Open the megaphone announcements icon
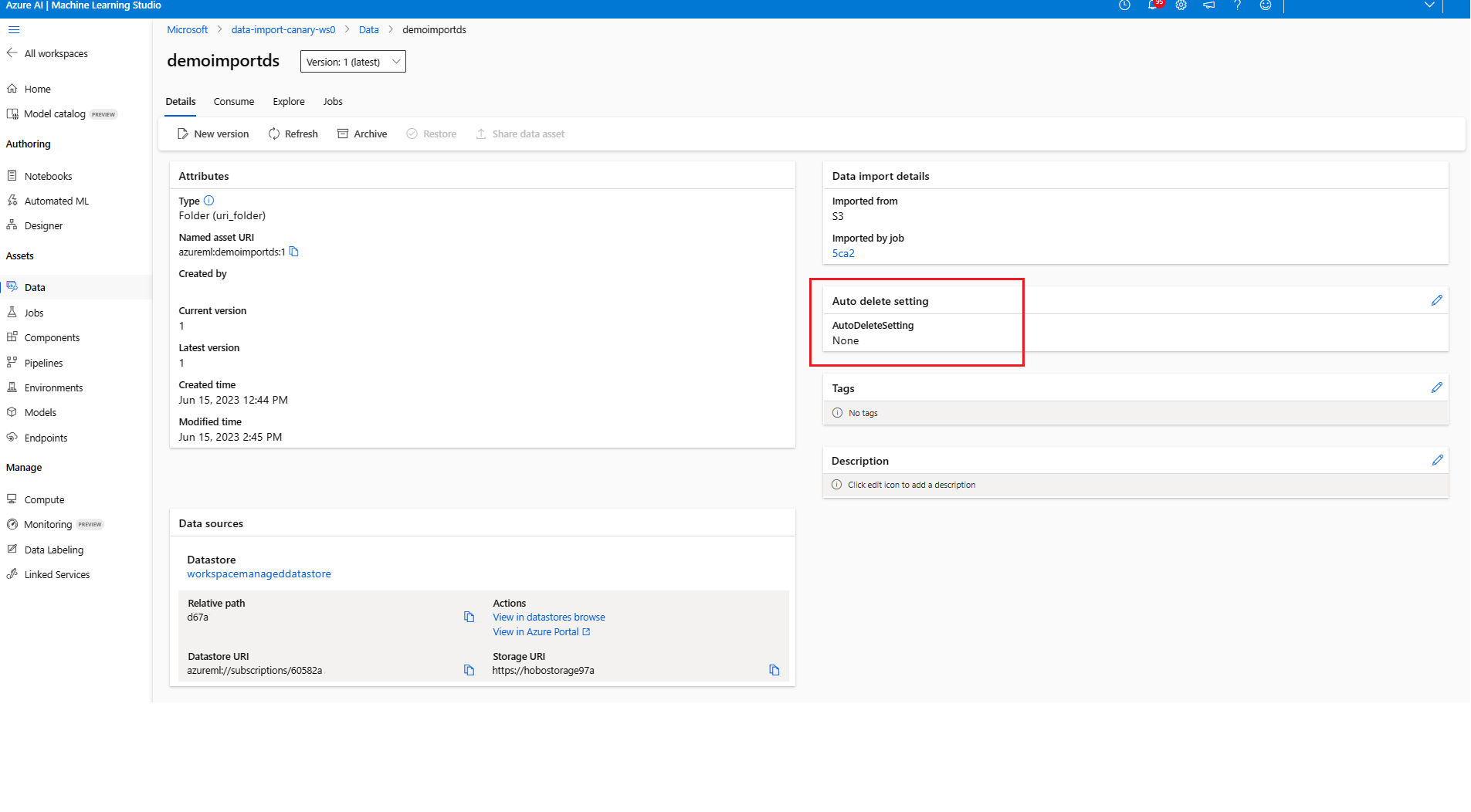Viewport: 1471px width, 812px height. tap(1209, 5)
